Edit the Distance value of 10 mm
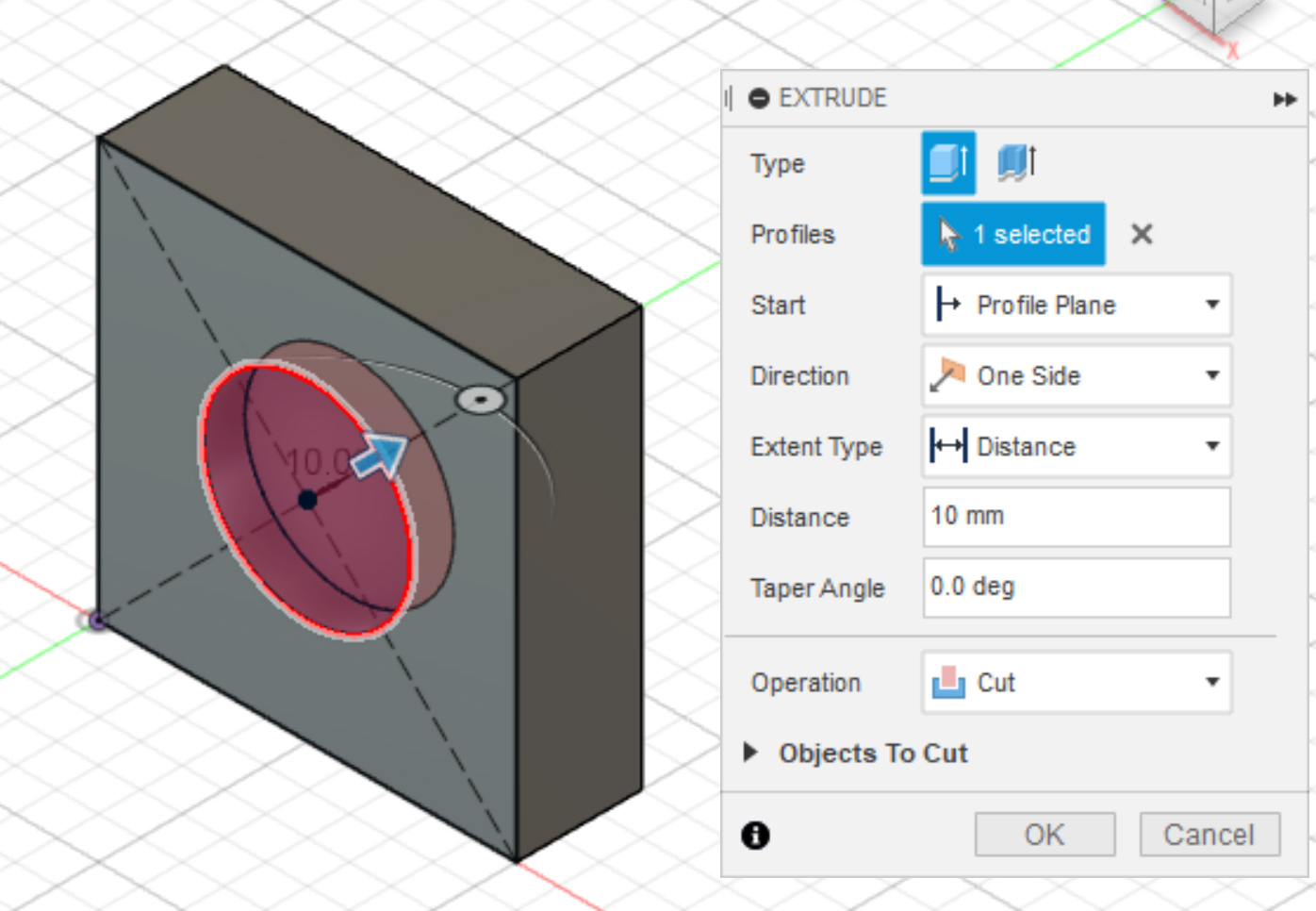Viewport: 1316px width, 911px height. (x=1075, y=517)
